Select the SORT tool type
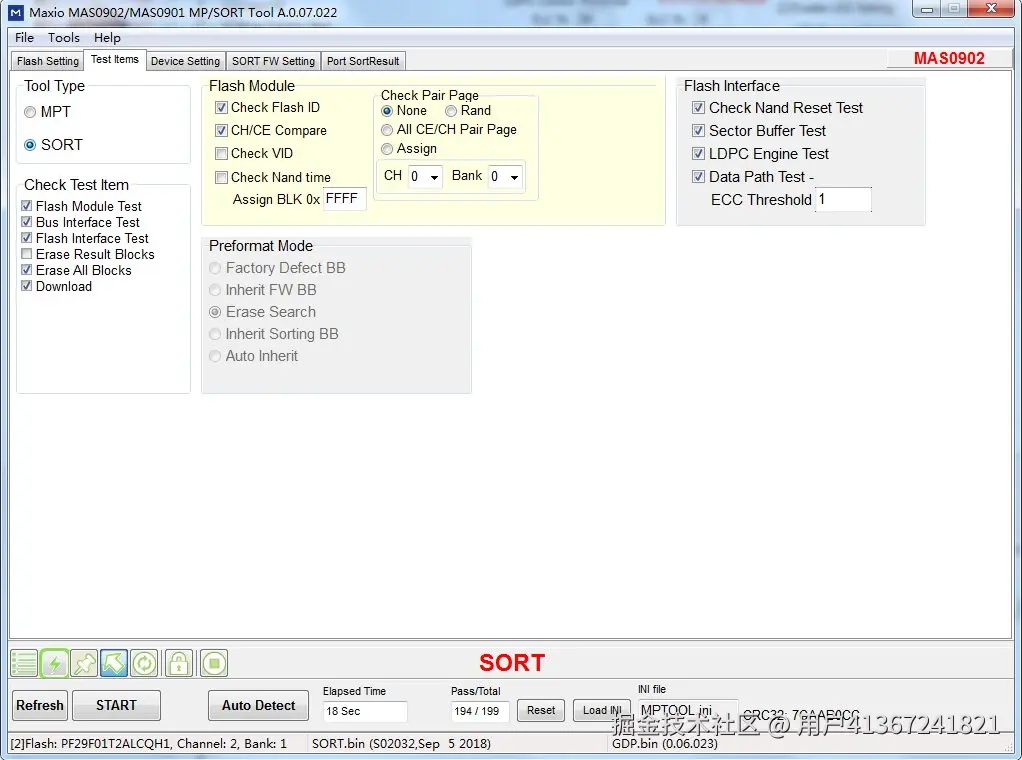 click(x=30, y=145)
